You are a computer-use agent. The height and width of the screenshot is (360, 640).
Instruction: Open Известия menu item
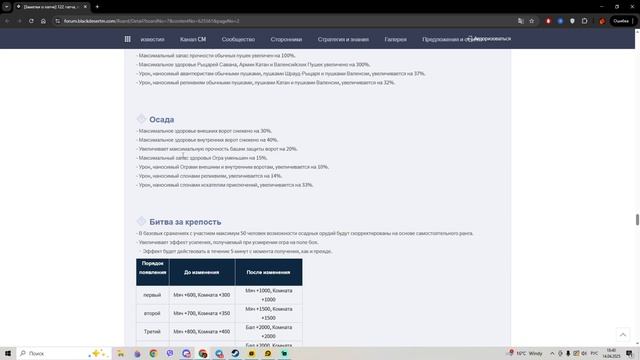coord(152,39)
